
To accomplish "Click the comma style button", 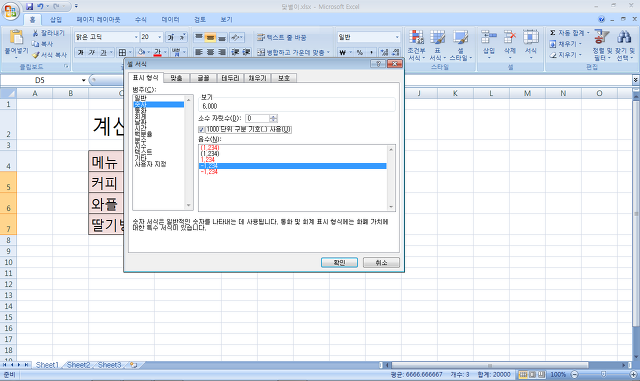I will point(371,52).
